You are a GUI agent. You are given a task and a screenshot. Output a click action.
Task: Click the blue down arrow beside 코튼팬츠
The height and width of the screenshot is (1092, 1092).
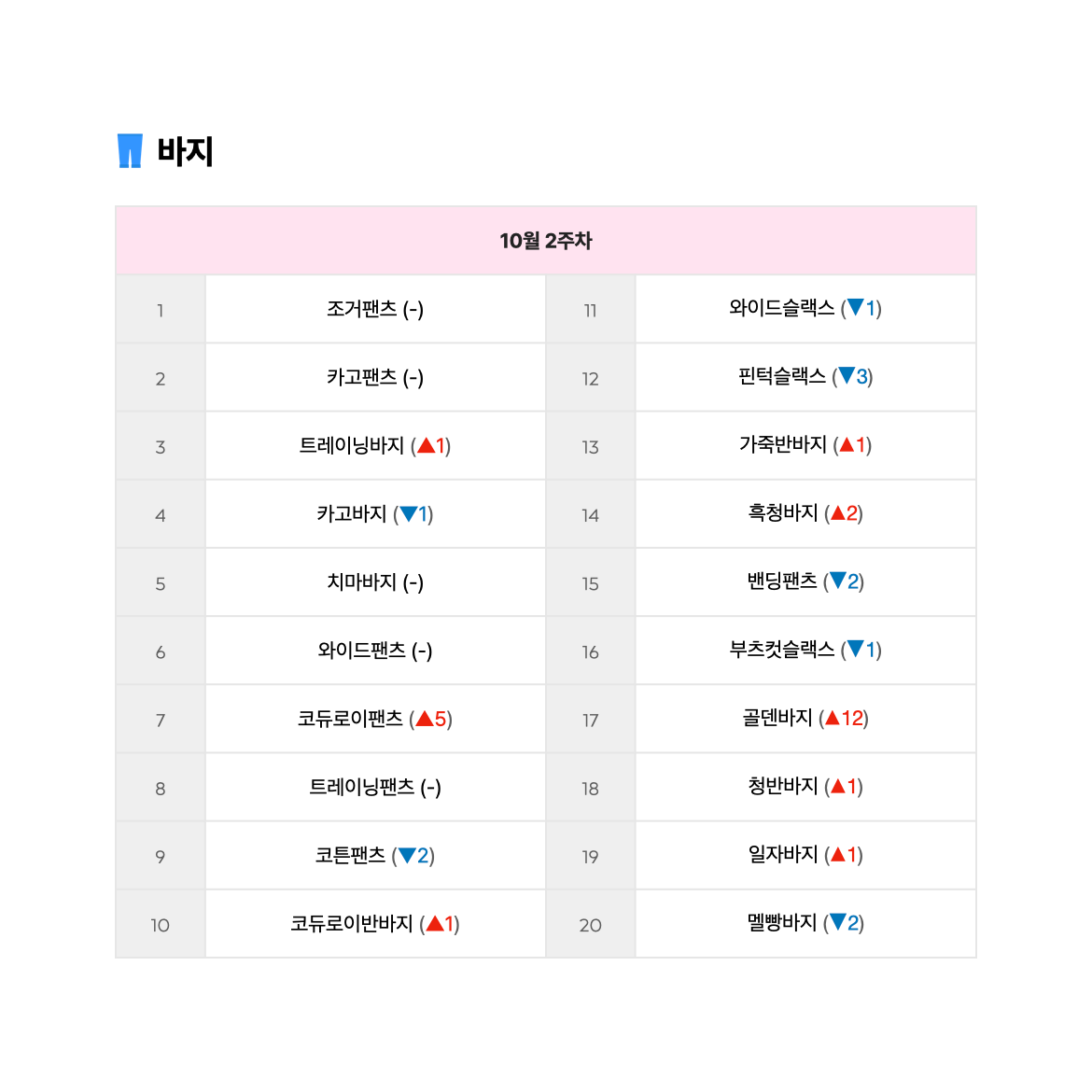pyautogui.click(x=407, y=855)
